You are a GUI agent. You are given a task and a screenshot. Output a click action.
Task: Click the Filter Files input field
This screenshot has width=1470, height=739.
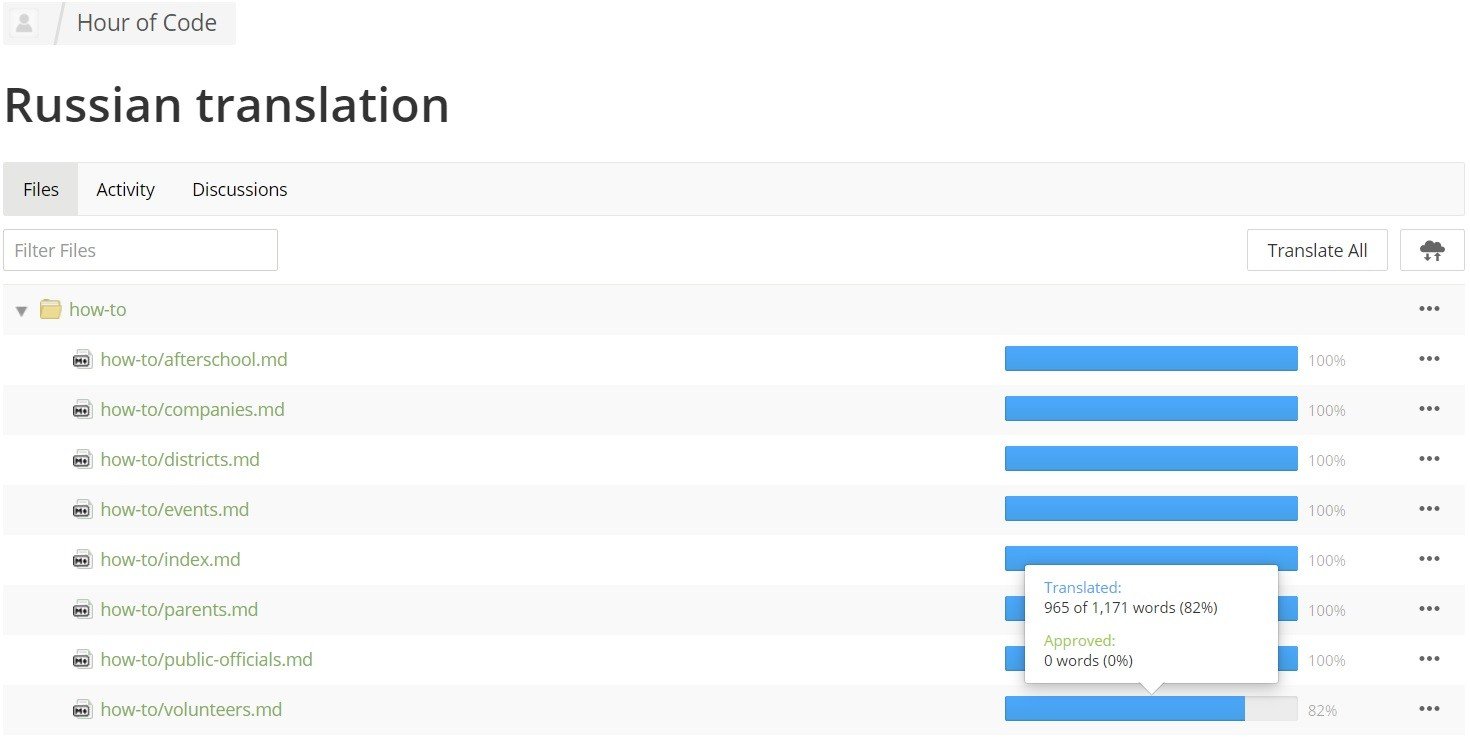pyautogui.click(x=140, y=250)
